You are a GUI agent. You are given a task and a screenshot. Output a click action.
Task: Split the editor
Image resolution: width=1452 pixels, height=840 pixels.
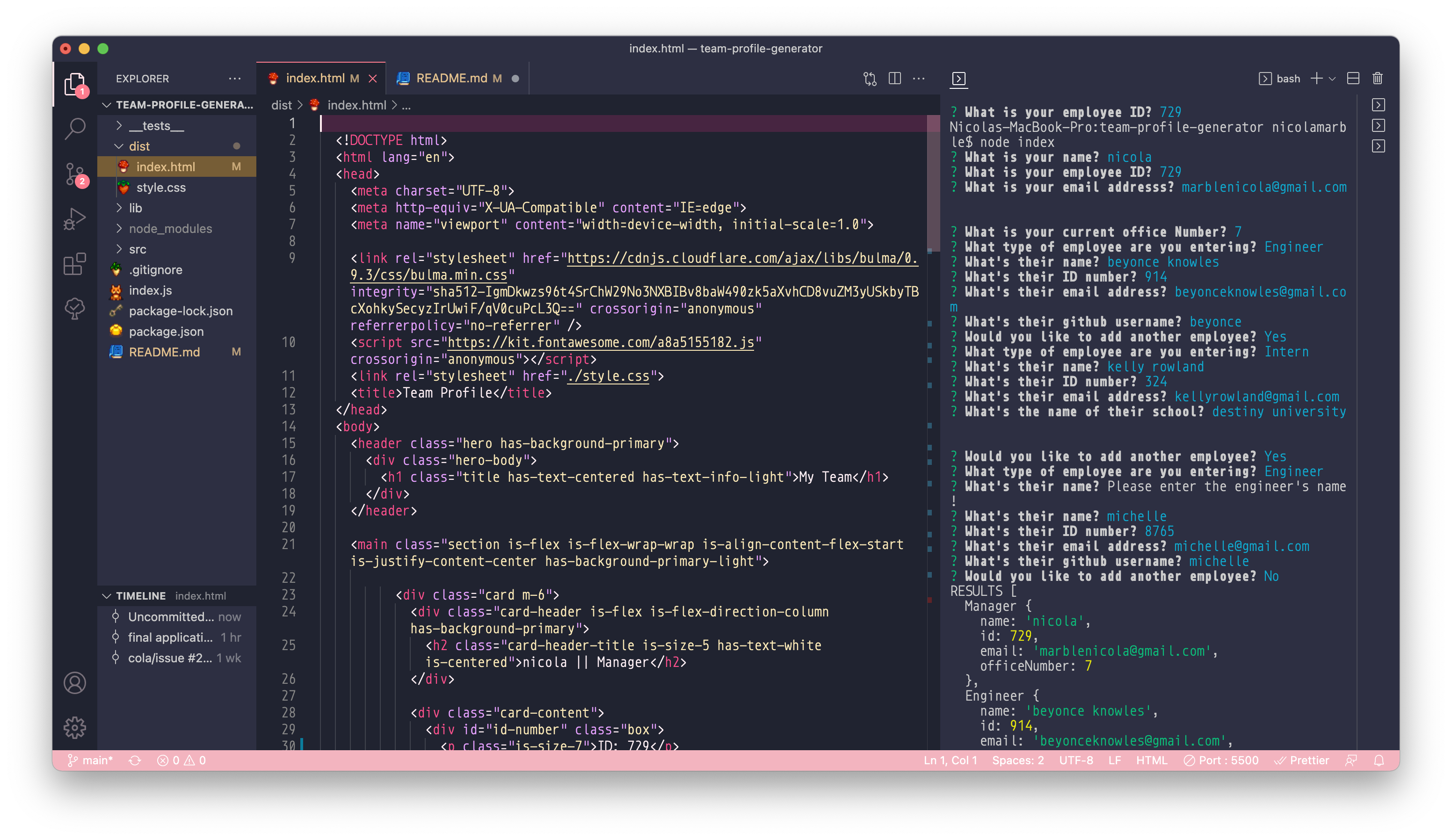coord(895,79)
